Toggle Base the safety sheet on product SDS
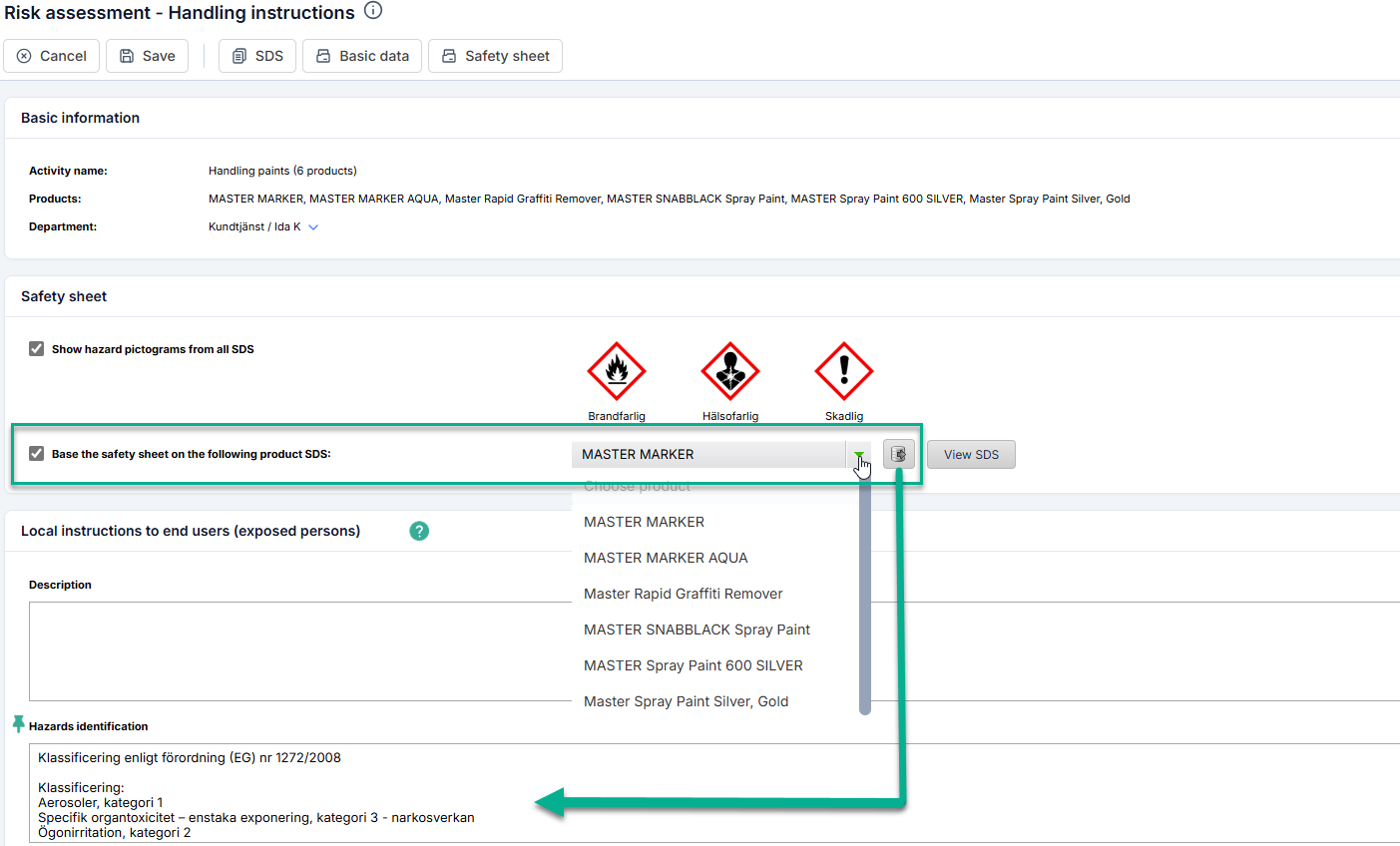 pyautogui.click(x=37, y=454)
